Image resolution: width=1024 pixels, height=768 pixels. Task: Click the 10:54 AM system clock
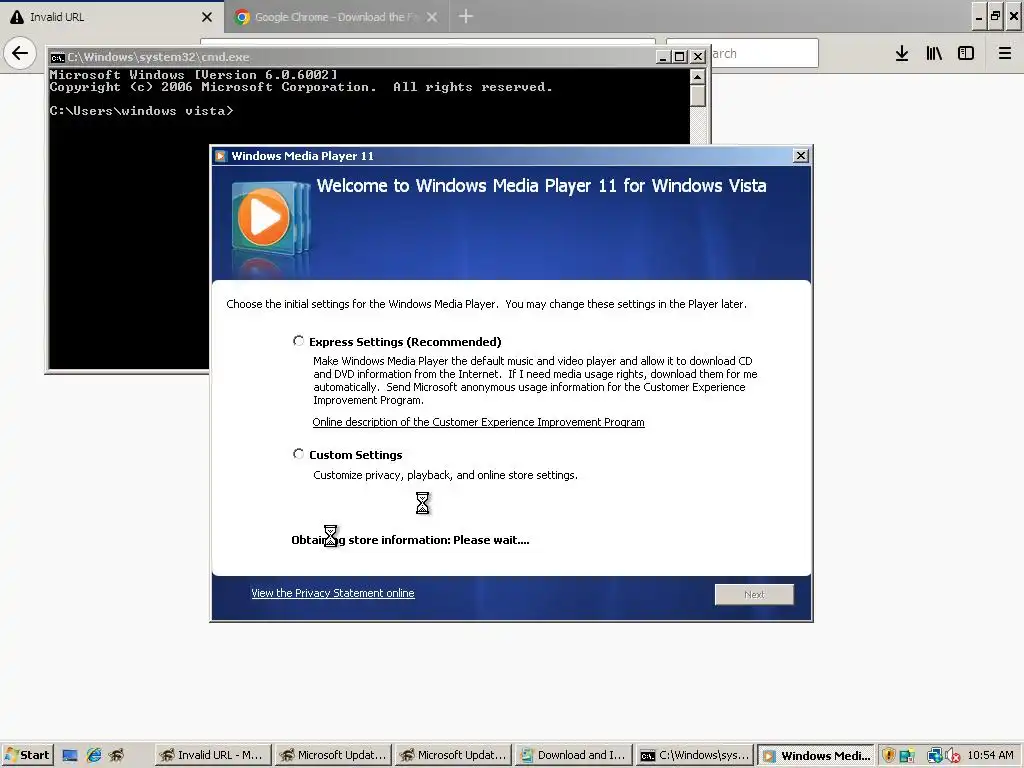pyautogui.click(x=991, y=755)
